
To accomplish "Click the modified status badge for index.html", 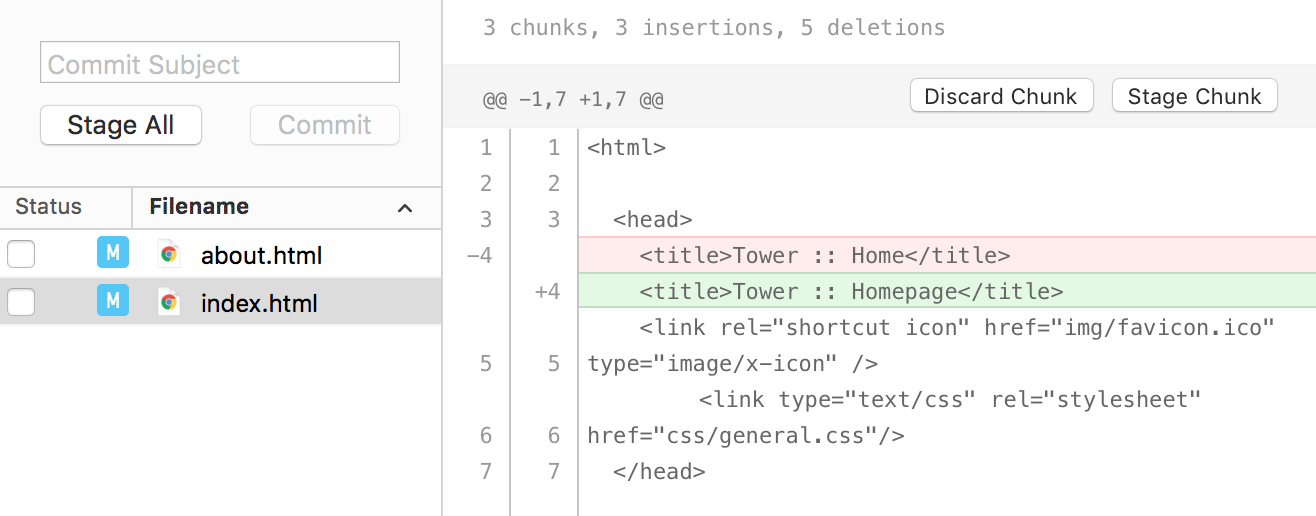I will [x=113, y=302].
